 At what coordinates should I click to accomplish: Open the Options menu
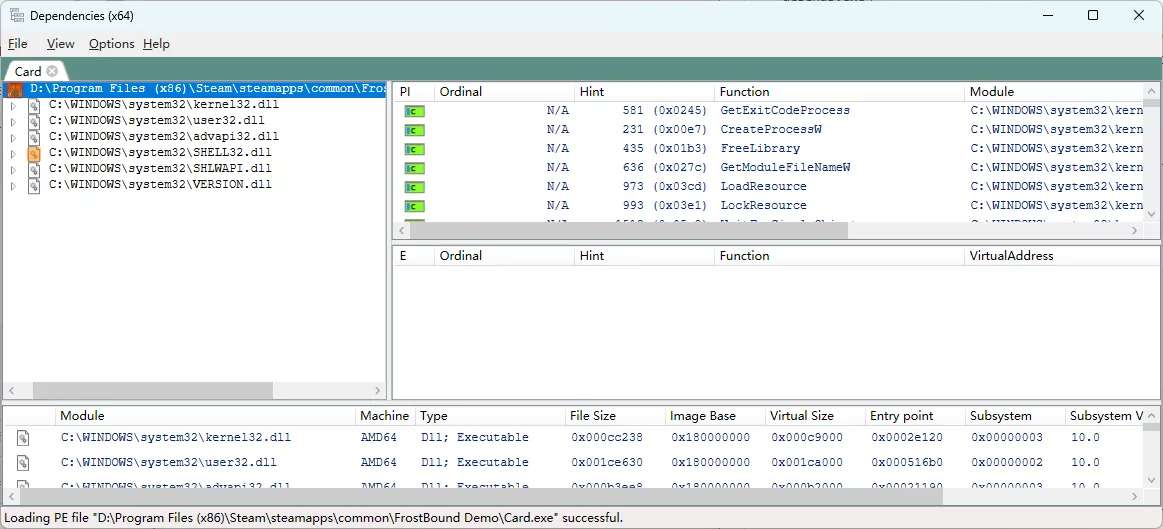coord(111,44)
